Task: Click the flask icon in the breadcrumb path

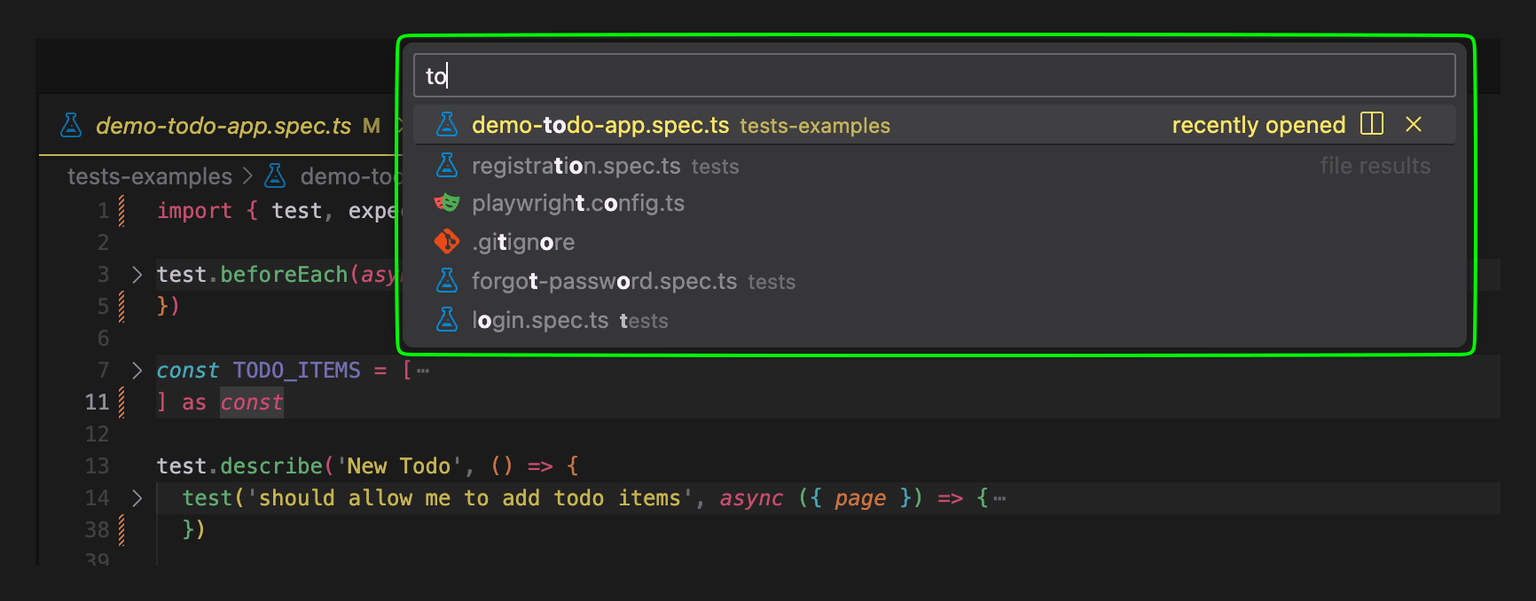Action: coord(274,177)
